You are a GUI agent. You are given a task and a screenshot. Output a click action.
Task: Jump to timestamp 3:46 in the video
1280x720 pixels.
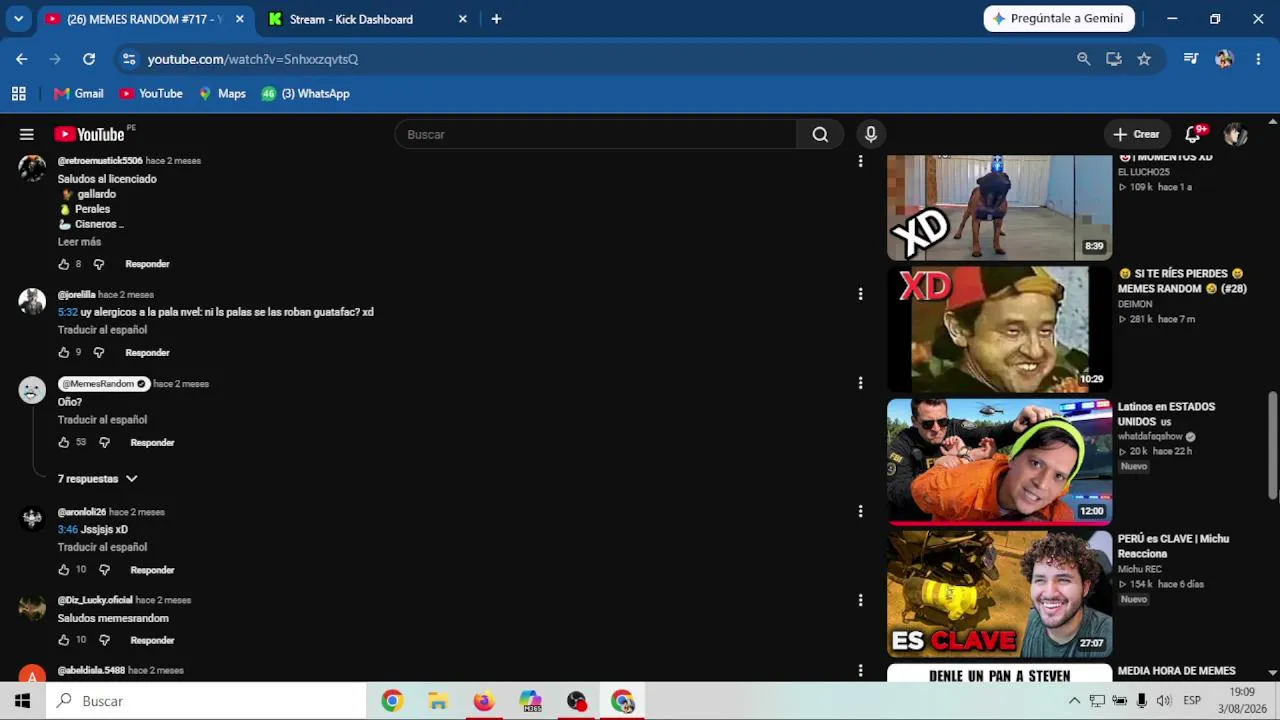point(67,530)
